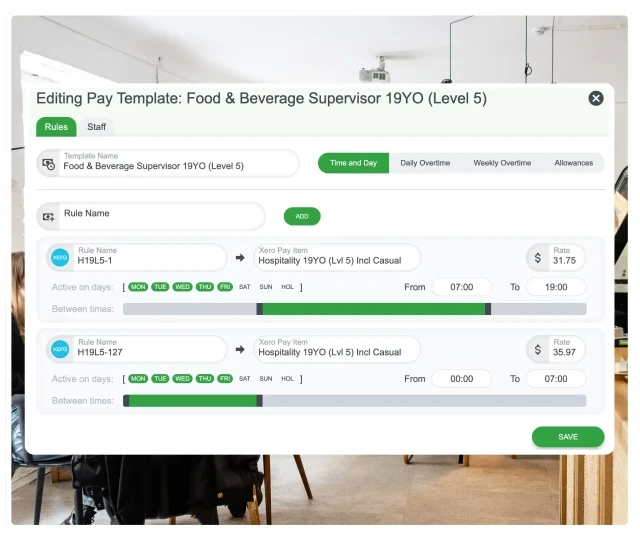Click arrow icon after rule H19L5-1
The image size is (640, 538).
click(x=240, y=258)
